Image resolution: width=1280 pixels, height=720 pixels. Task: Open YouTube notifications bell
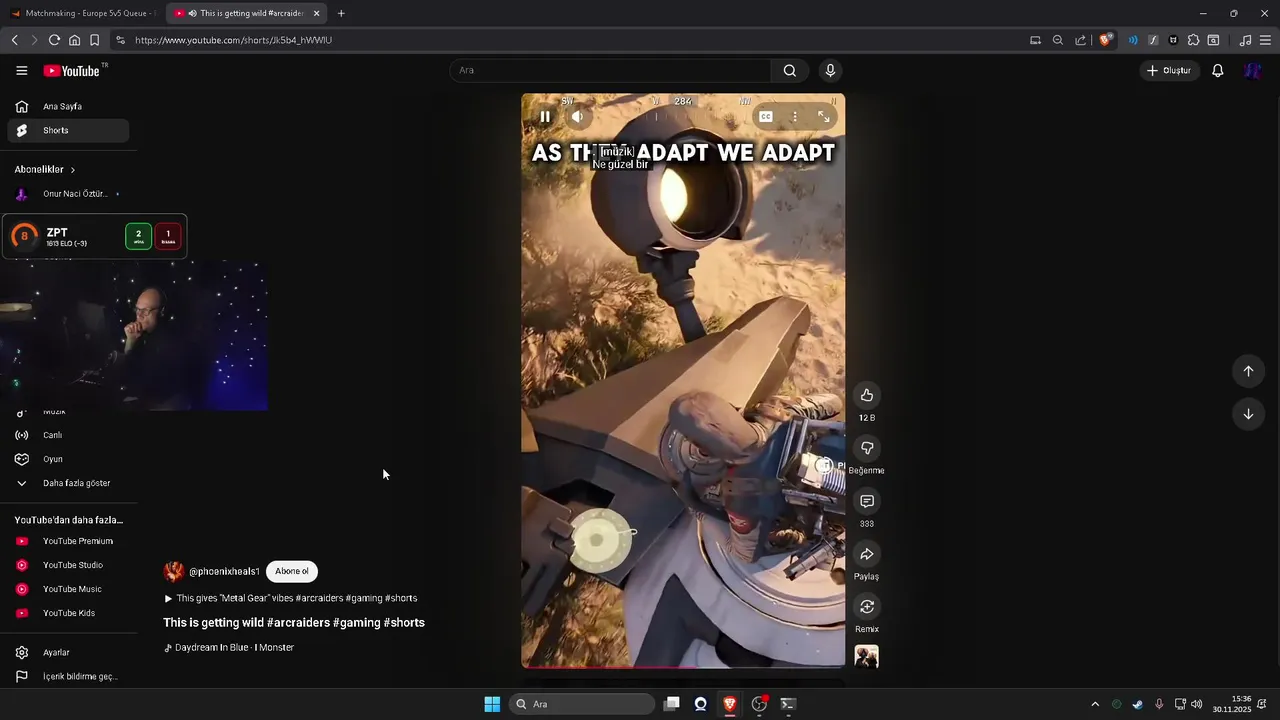1217,70
